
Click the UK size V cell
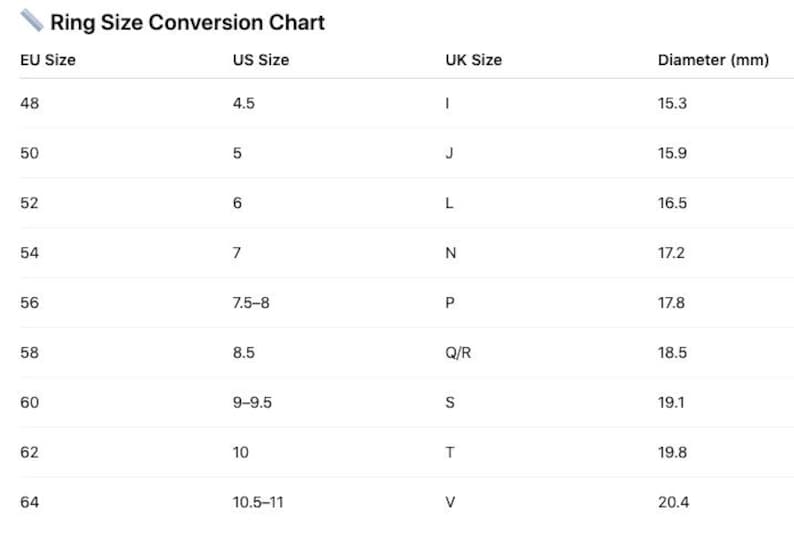450,502
